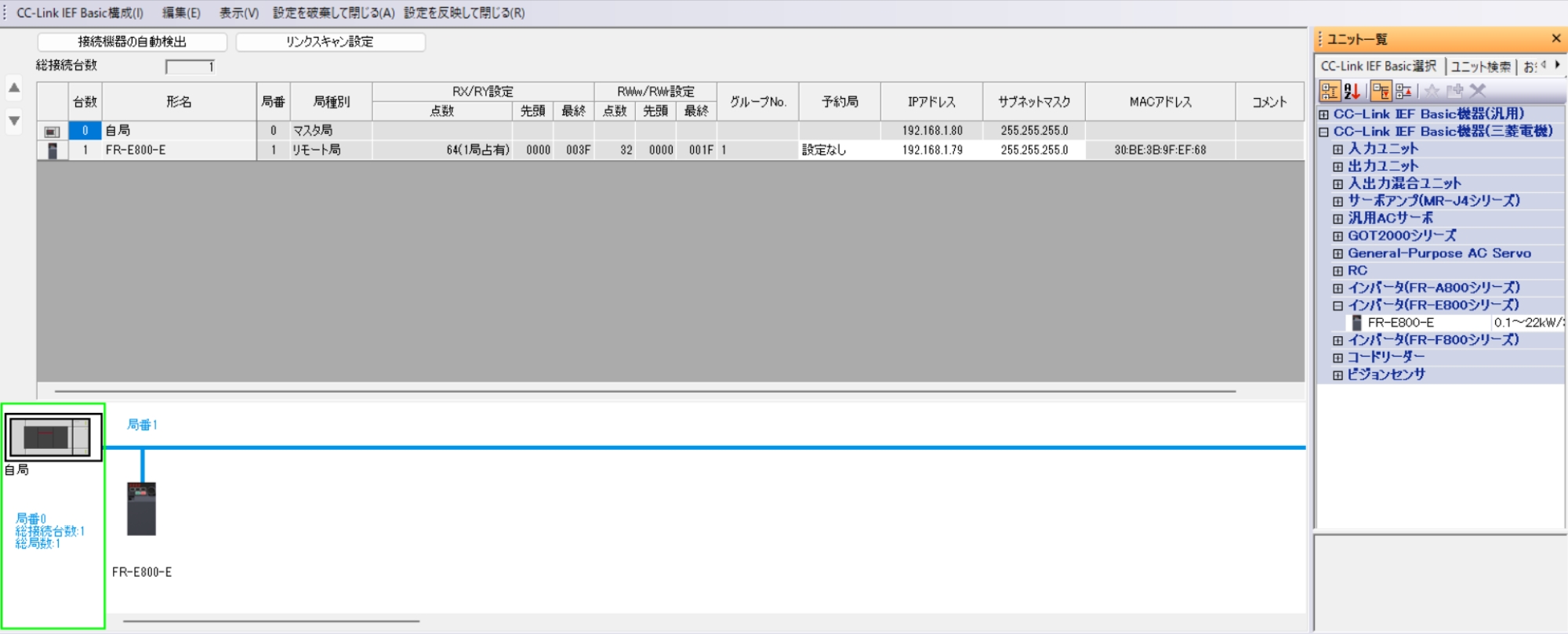Click the move-up arrow beside the station table
This screenshot has width=1568, height=634.
click(x=14, y=88)
